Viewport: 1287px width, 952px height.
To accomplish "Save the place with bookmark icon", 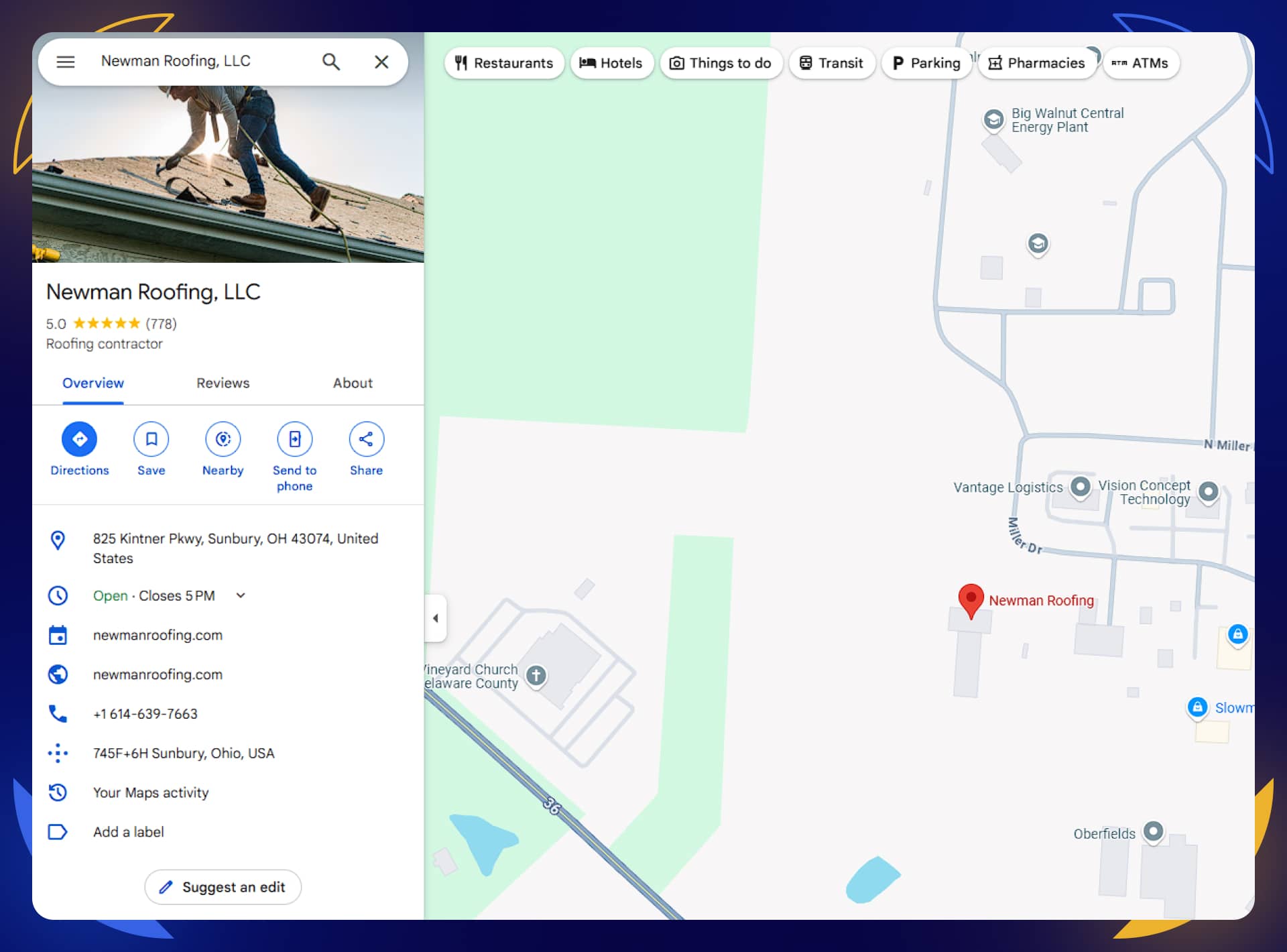I will [x=151, y=439].
